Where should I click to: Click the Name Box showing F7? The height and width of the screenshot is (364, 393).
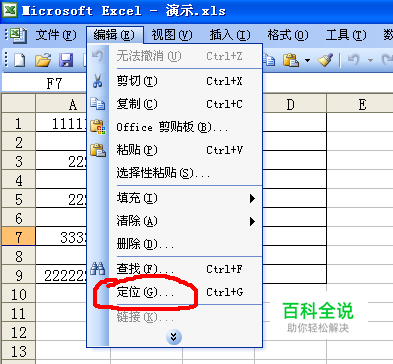(x=45, y=83)
